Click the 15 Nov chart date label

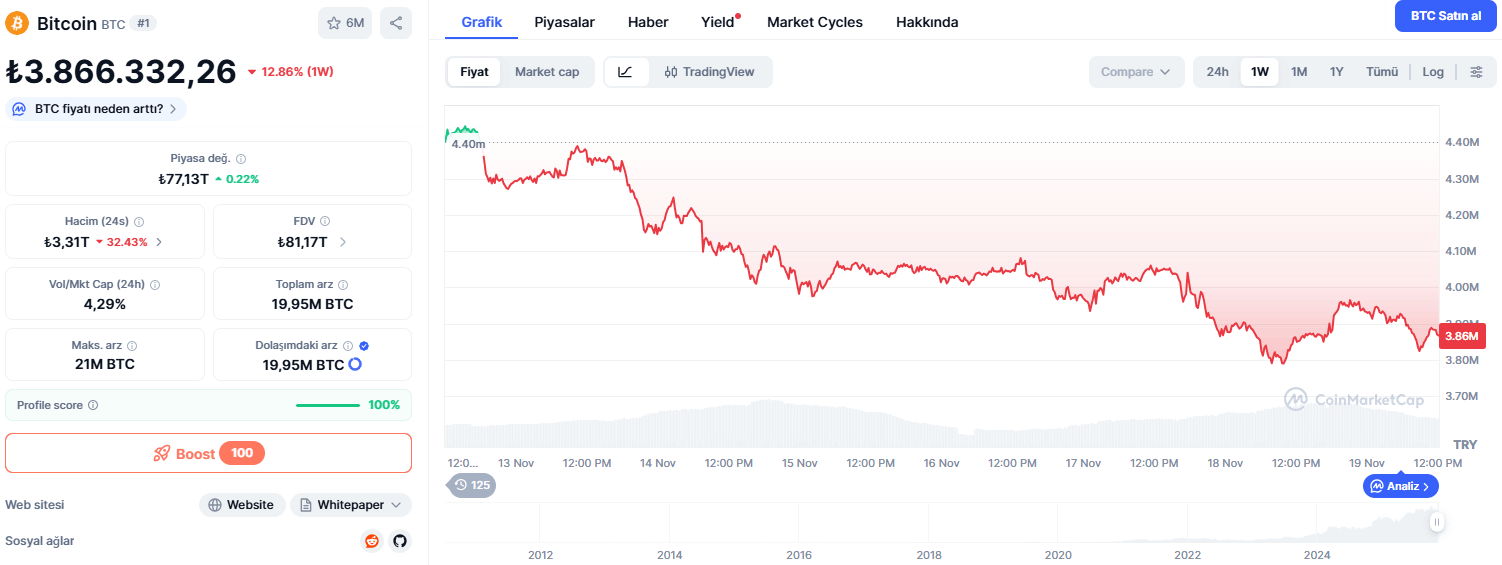point(800,463)
